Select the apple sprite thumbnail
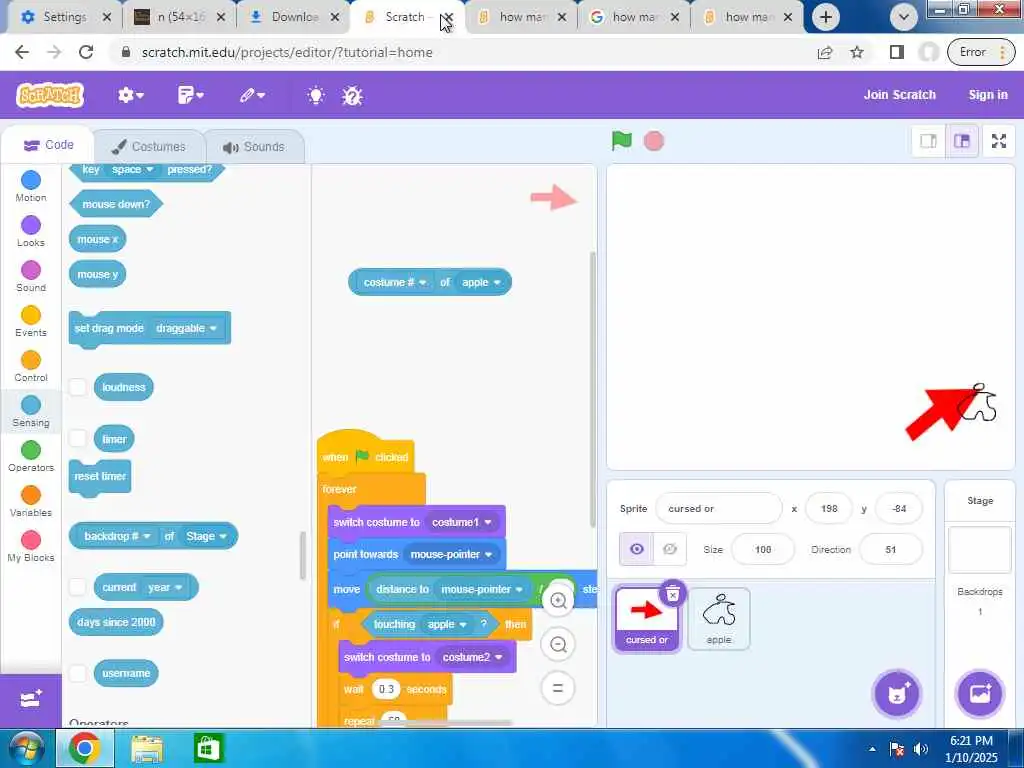 tap(718, 618)
